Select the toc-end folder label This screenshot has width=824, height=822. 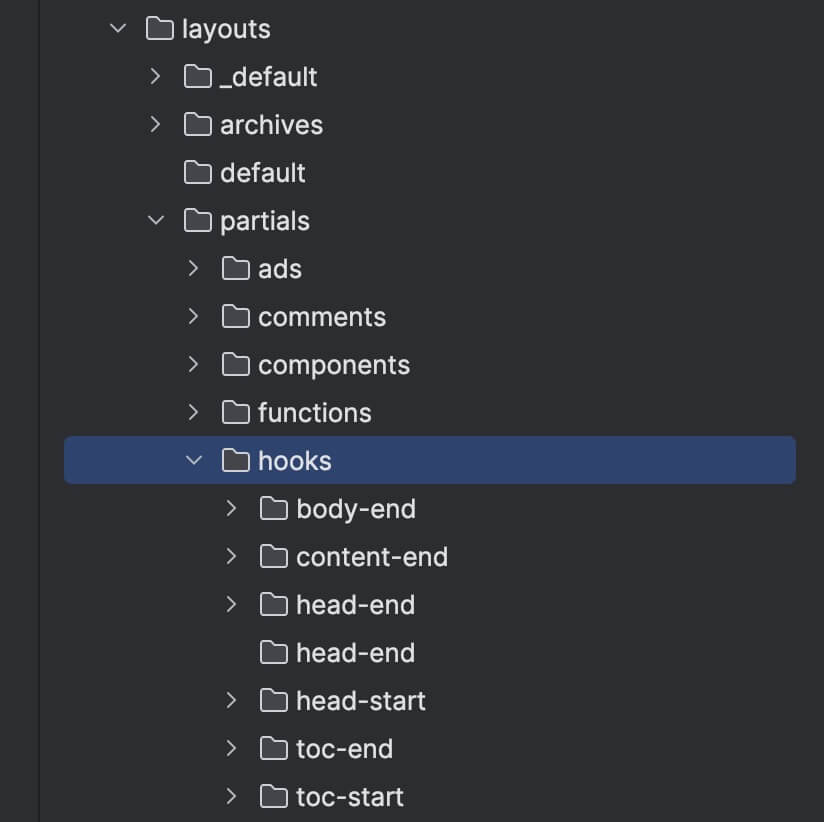point(344,748)
